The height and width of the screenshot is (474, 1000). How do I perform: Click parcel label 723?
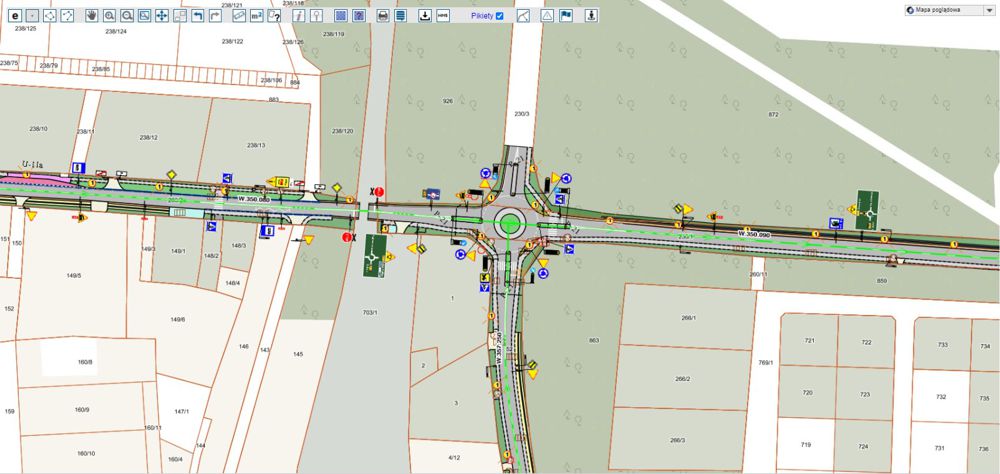865,394
